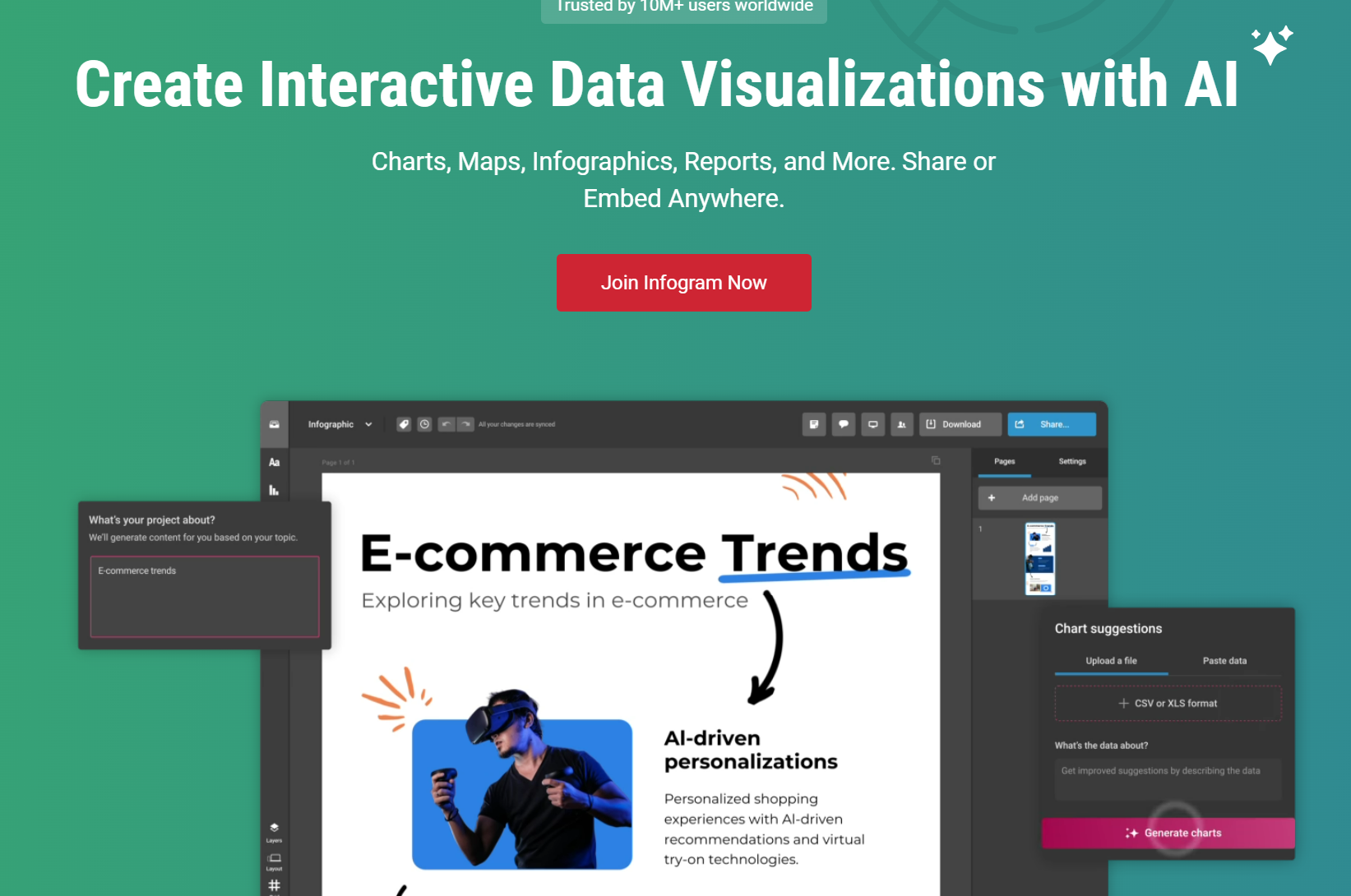Click the redo arrow in toolbar
This screenshot has width=1351, height=896.
[x=465, y=424]
